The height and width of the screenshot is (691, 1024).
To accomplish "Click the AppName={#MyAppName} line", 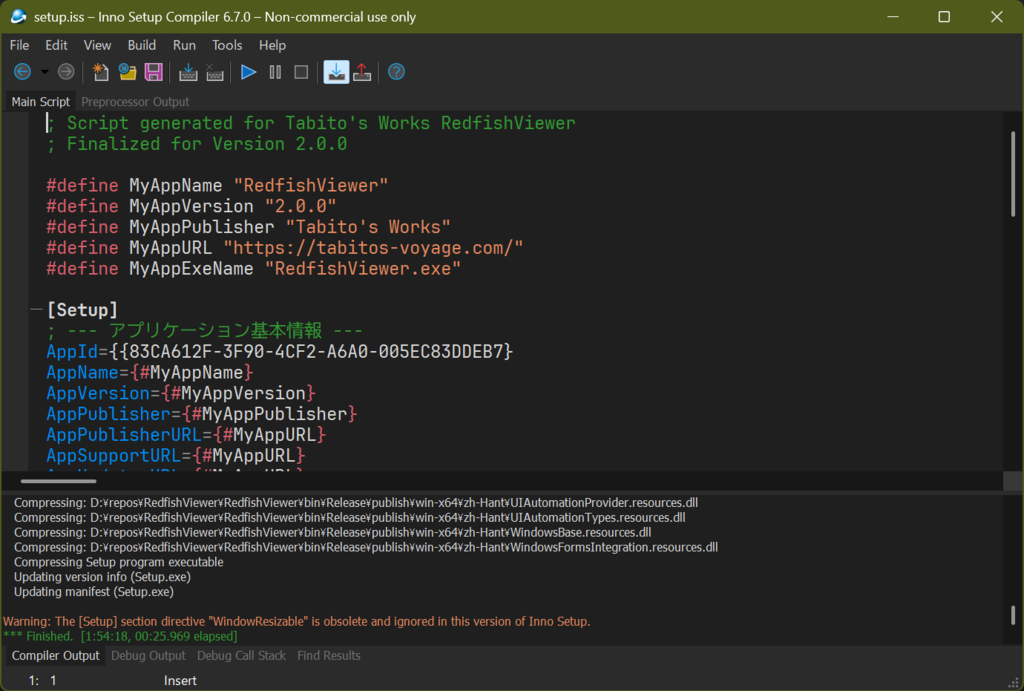I will pyautogui.click(x=150, y=372).
